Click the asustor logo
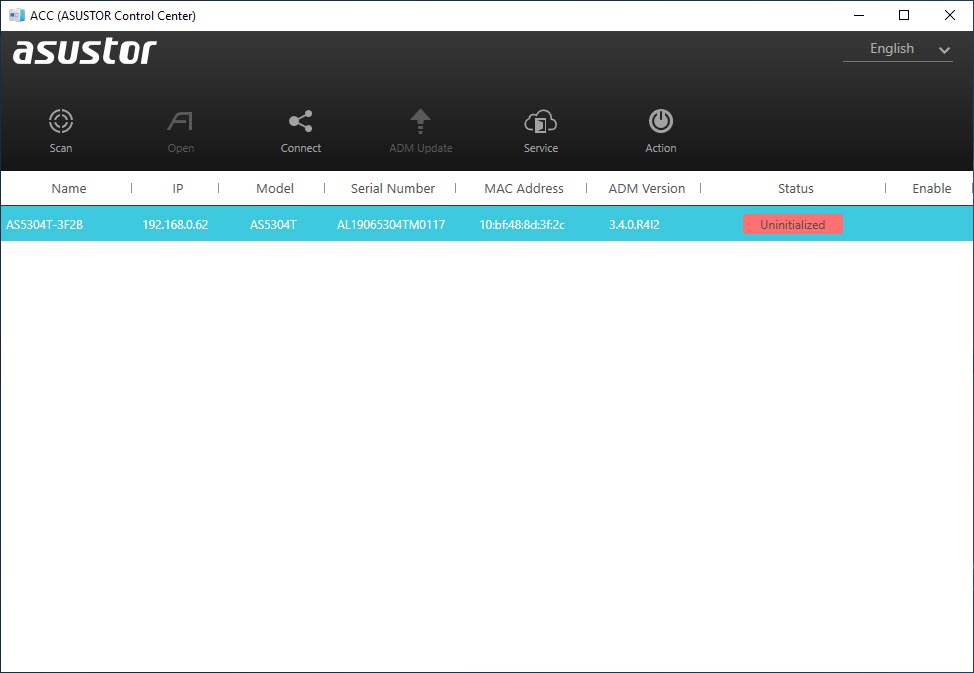The width and height of the screenshot is (974, 673). point(84,52)
